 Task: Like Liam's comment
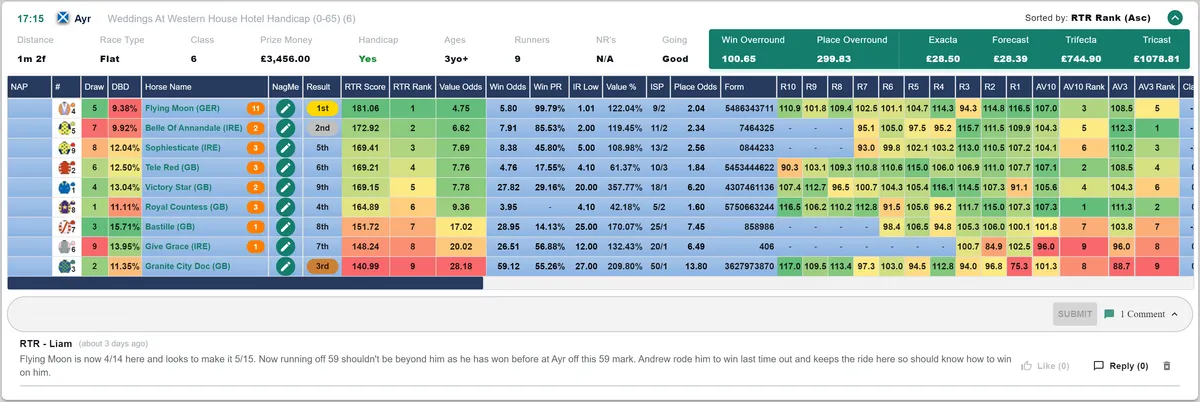1045,366
